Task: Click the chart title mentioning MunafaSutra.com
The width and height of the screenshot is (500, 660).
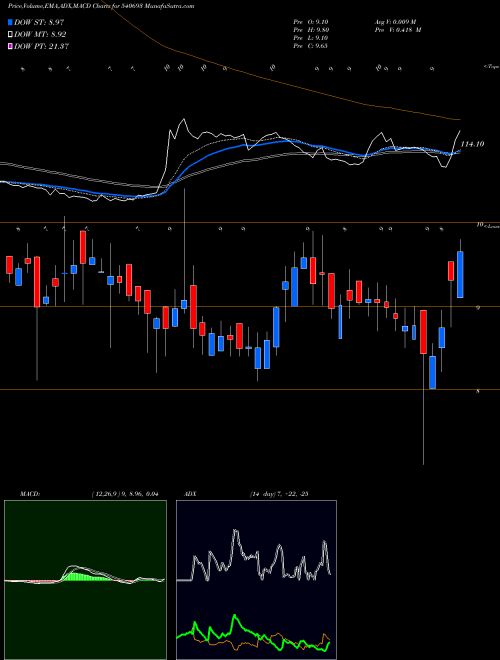Action: [x=101, y=7]
